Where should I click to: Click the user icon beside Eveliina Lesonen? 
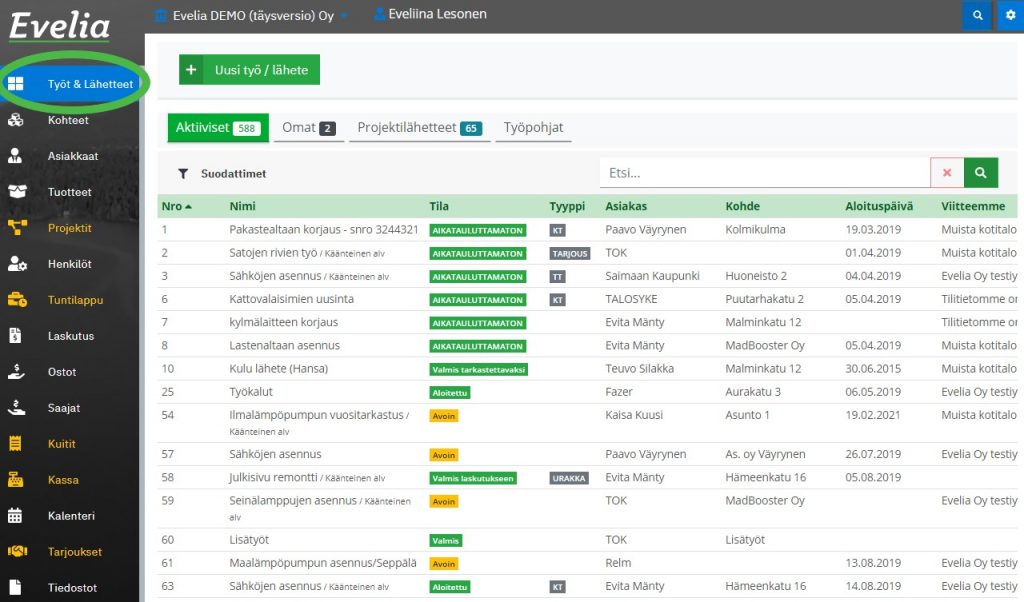[379, 14]
